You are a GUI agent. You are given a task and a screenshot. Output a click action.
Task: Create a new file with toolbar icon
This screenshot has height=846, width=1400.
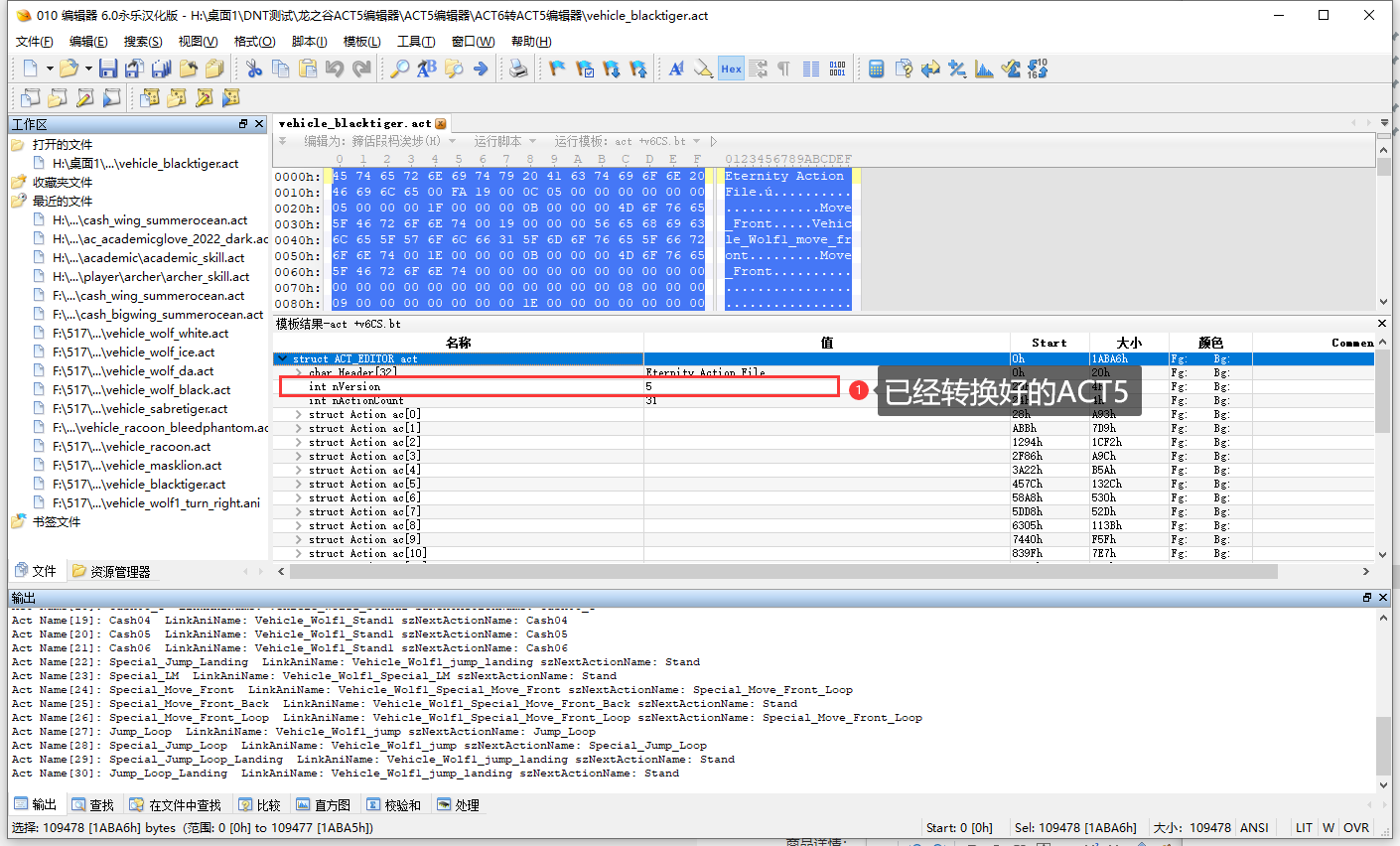point(30,69)
